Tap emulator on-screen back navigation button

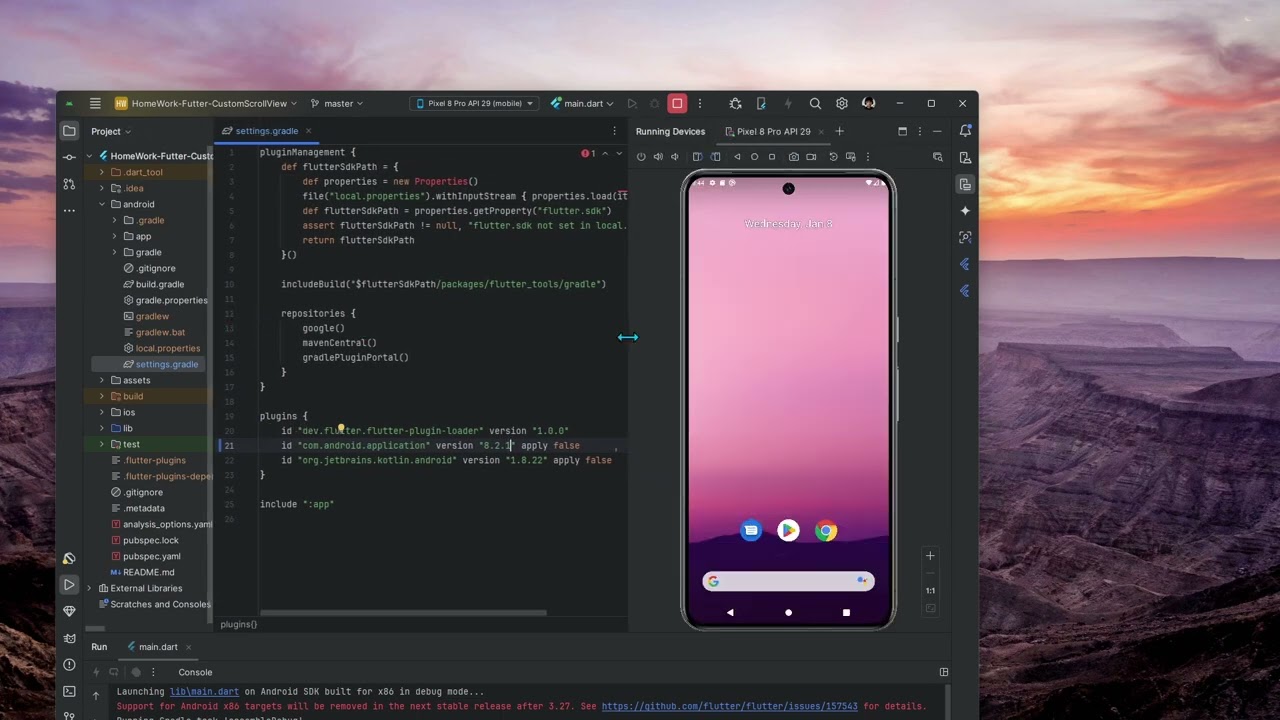click(x=730, y=612)
